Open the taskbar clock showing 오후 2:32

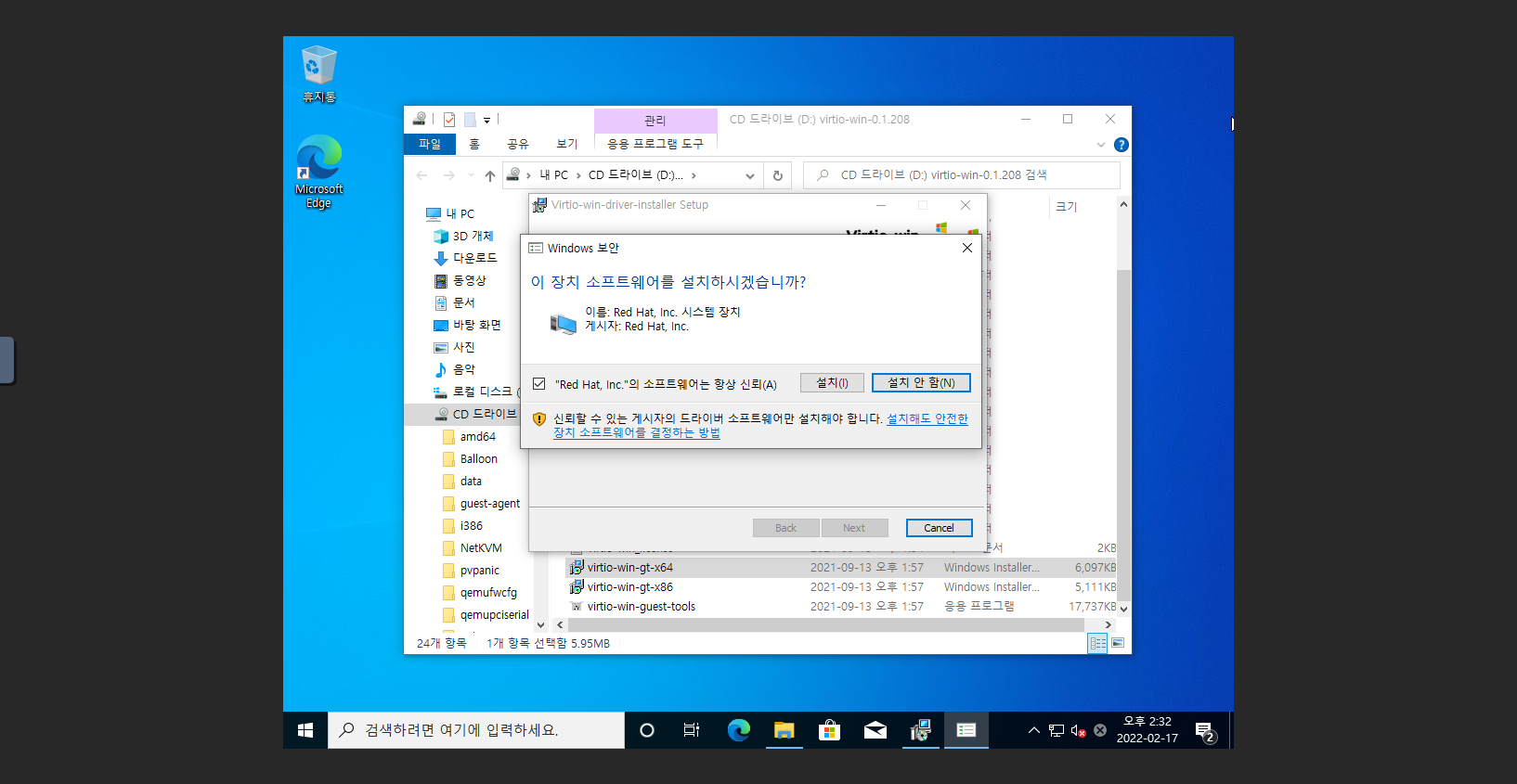point(1147,730)
